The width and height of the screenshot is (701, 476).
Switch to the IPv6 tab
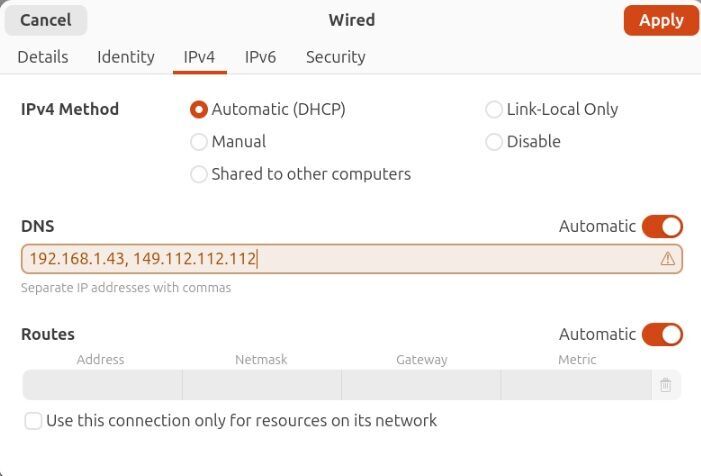[x=260, y=57]
